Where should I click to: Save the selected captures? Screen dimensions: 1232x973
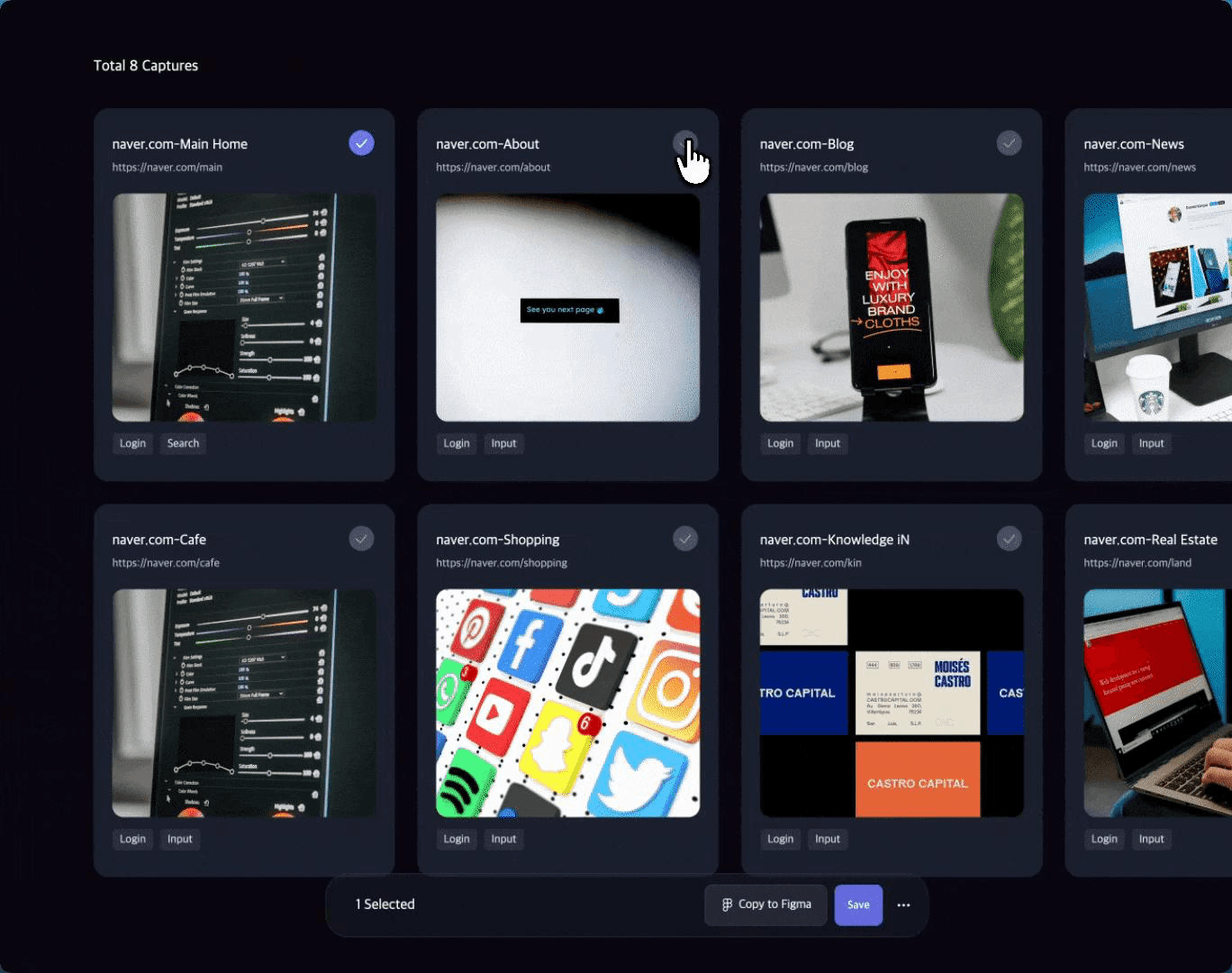(x=858, y=905)
